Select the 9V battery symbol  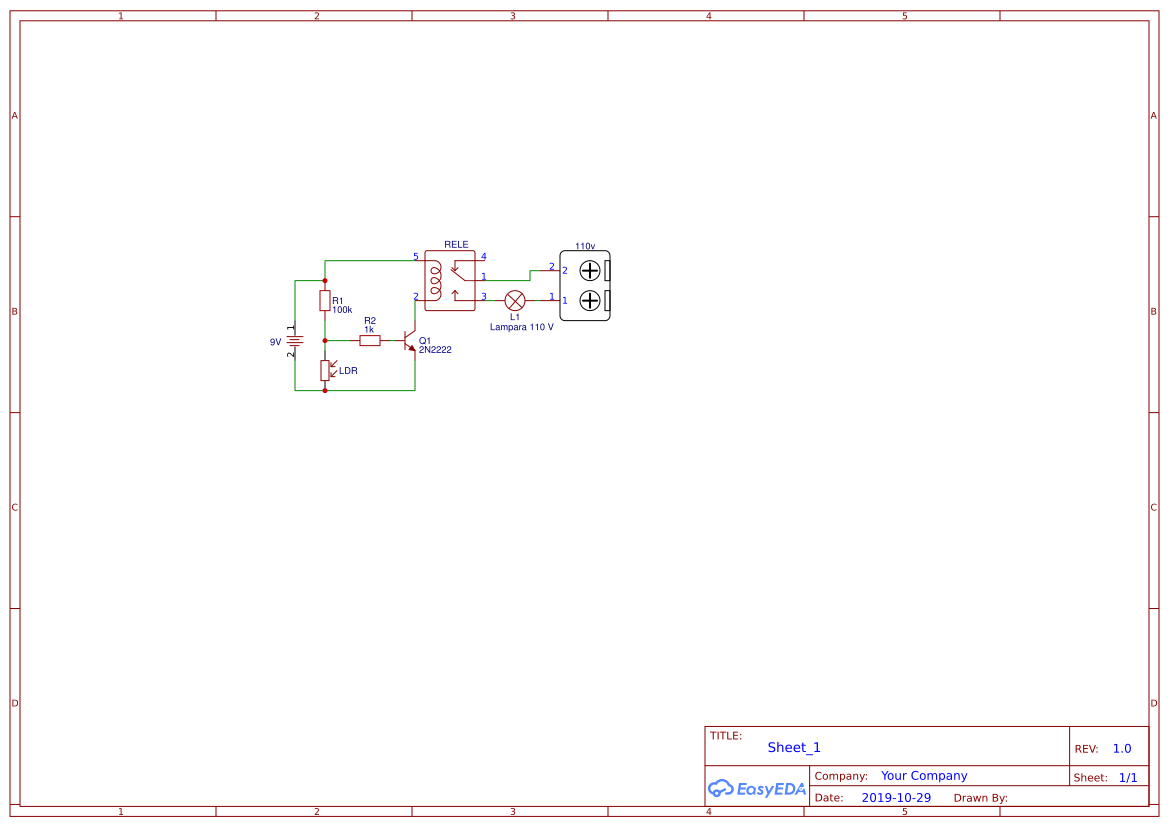pyautogui.click(x=294, y=340)
